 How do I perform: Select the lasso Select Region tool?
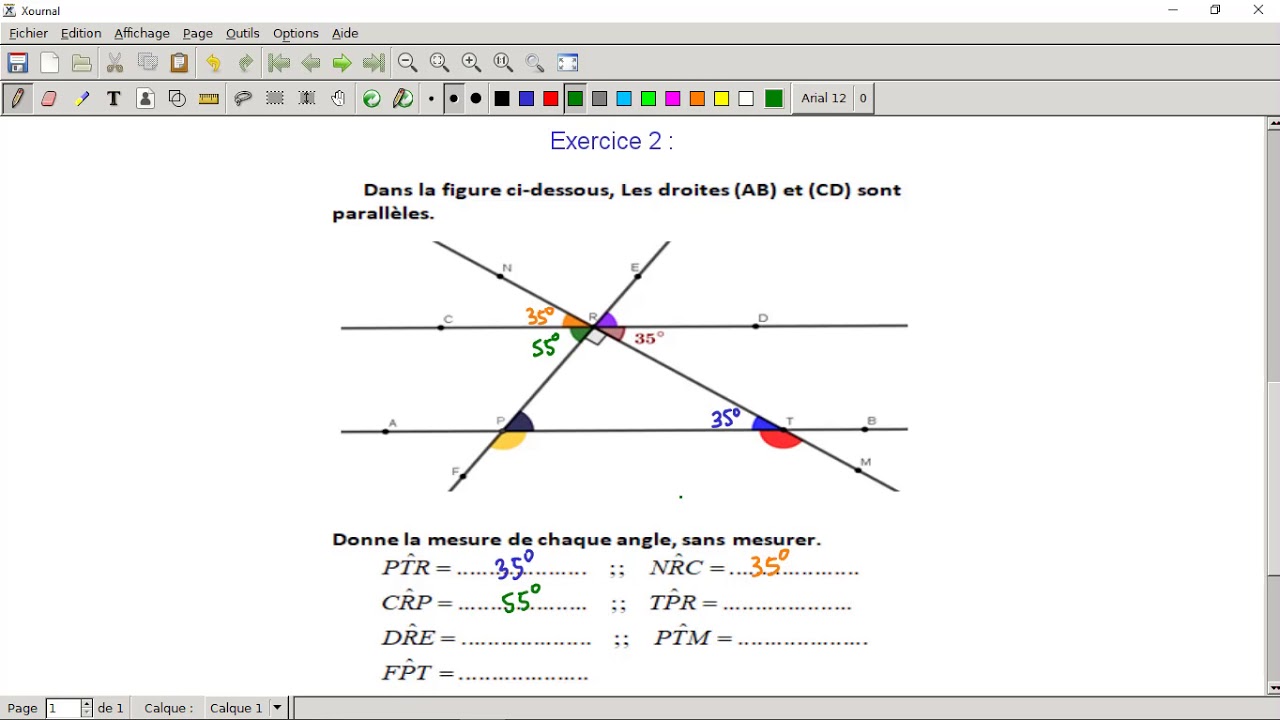pos(242,98)
